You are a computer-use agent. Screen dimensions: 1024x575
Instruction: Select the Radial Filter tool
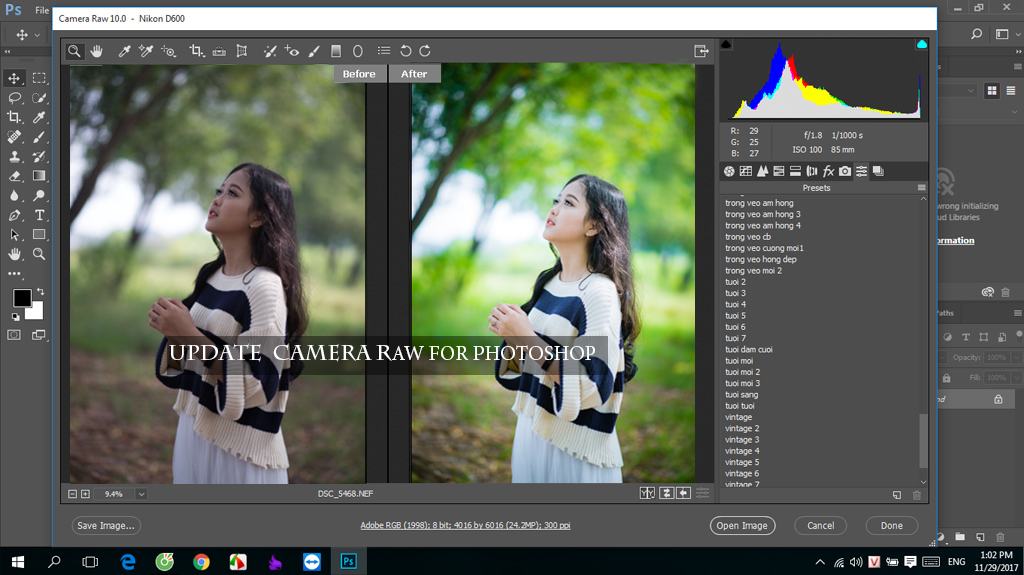click(358, 51)
